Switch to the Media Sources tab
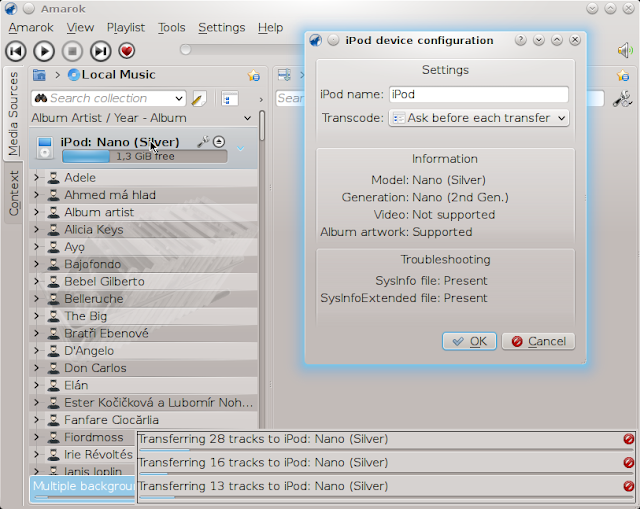Viewport: 640px width, 509px height. coord(13,113)
